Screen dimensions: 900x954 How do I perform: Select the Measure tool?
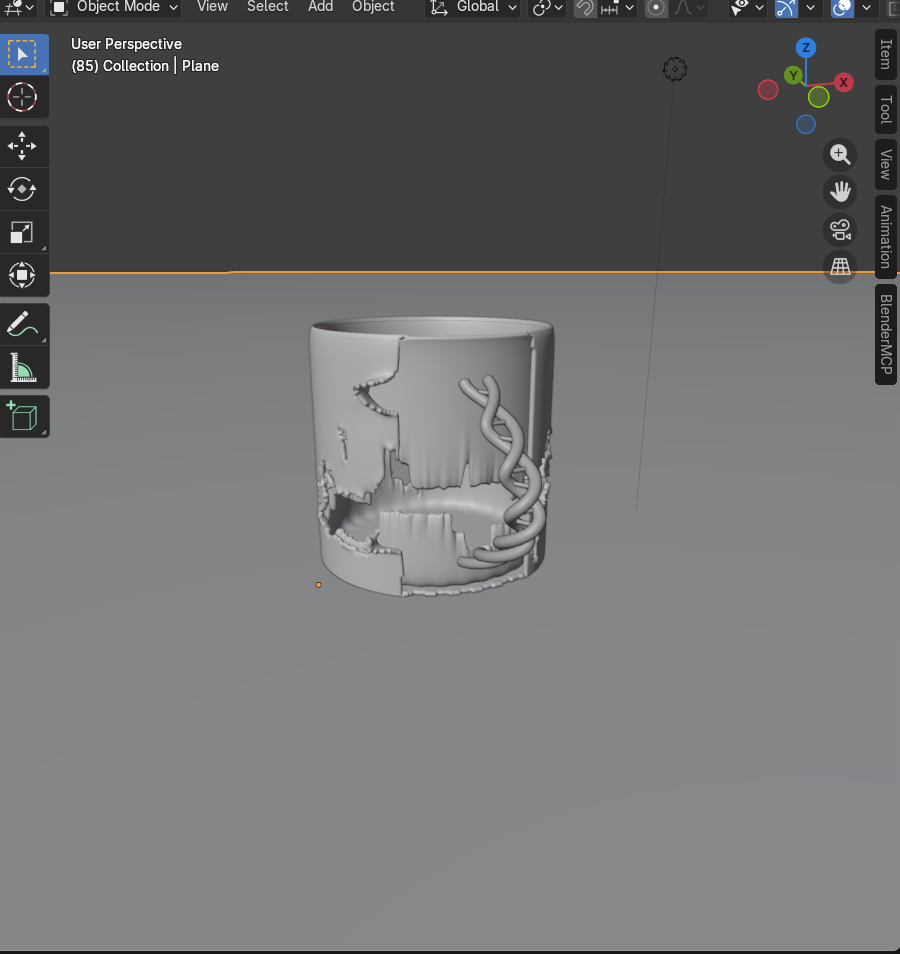click(x=22, y=367)
